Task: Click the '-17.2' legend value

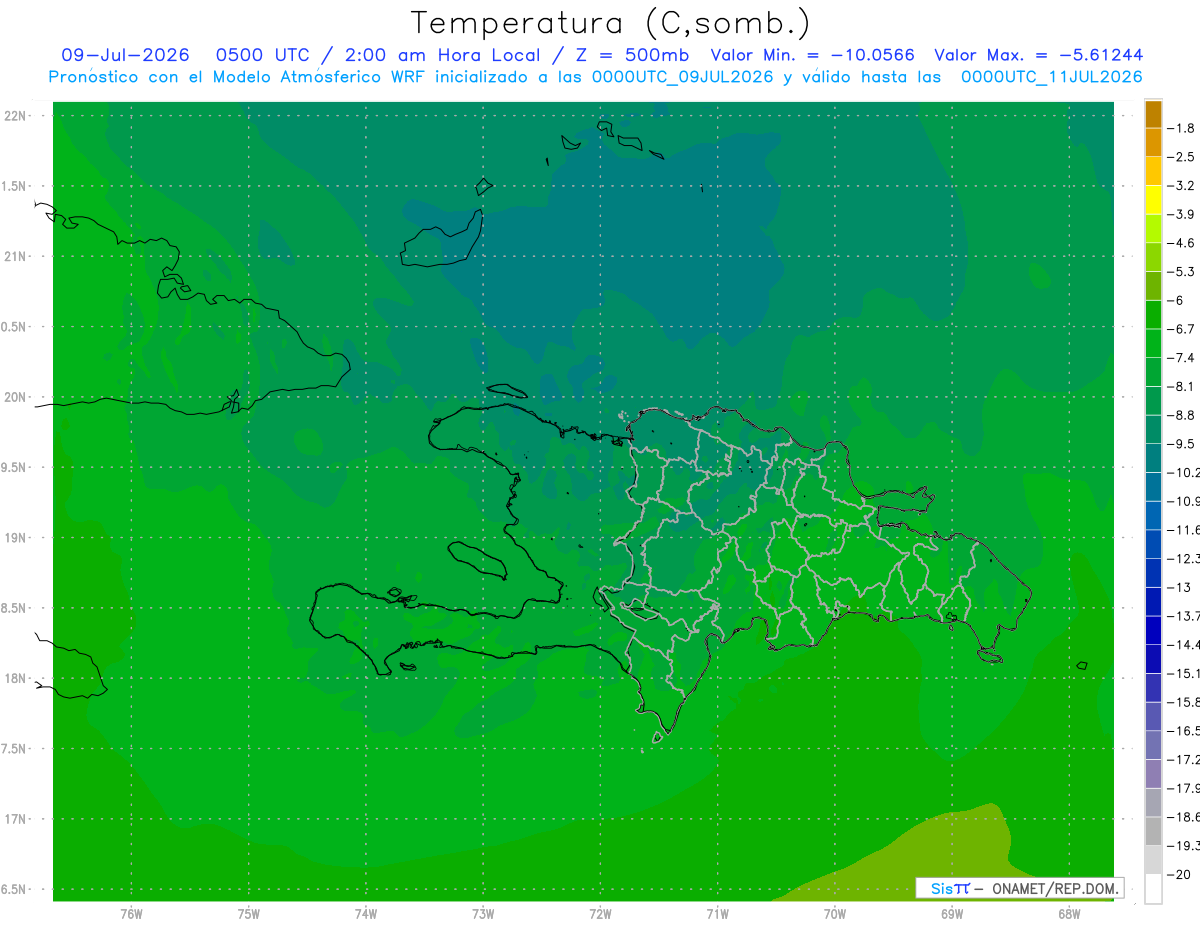Action: pos(1183,759)
